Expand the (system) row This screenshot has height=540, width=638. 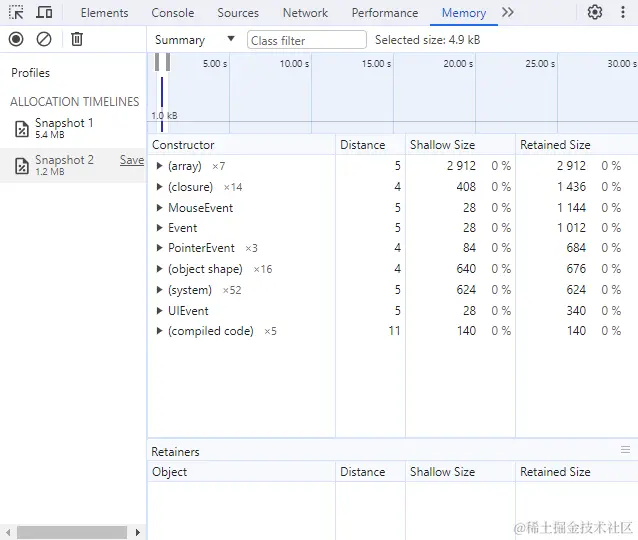[x=159, y=290]
